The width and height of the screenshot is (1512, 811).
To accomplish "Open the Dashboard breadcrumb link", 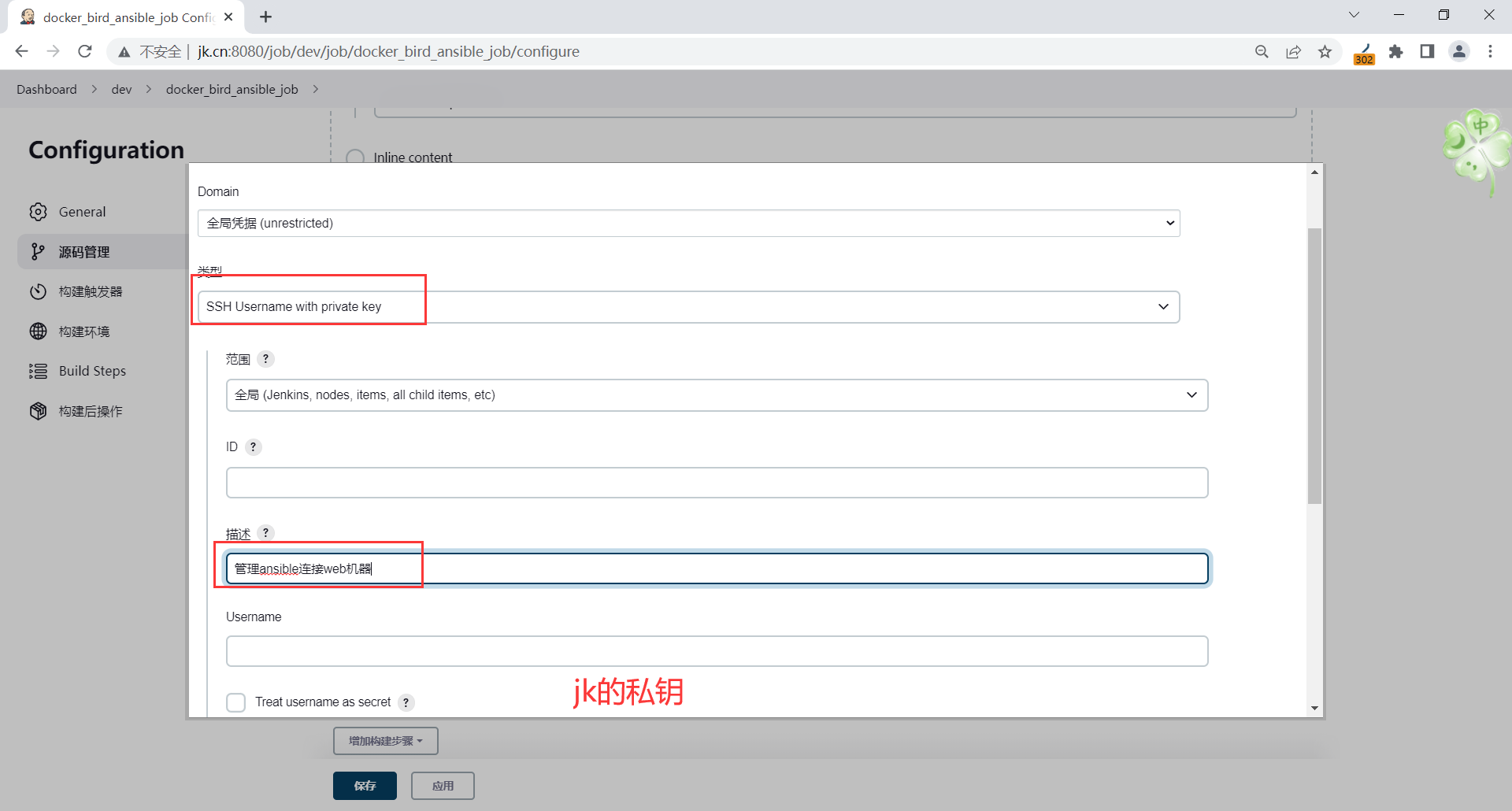I will click(x=46, y=89).
